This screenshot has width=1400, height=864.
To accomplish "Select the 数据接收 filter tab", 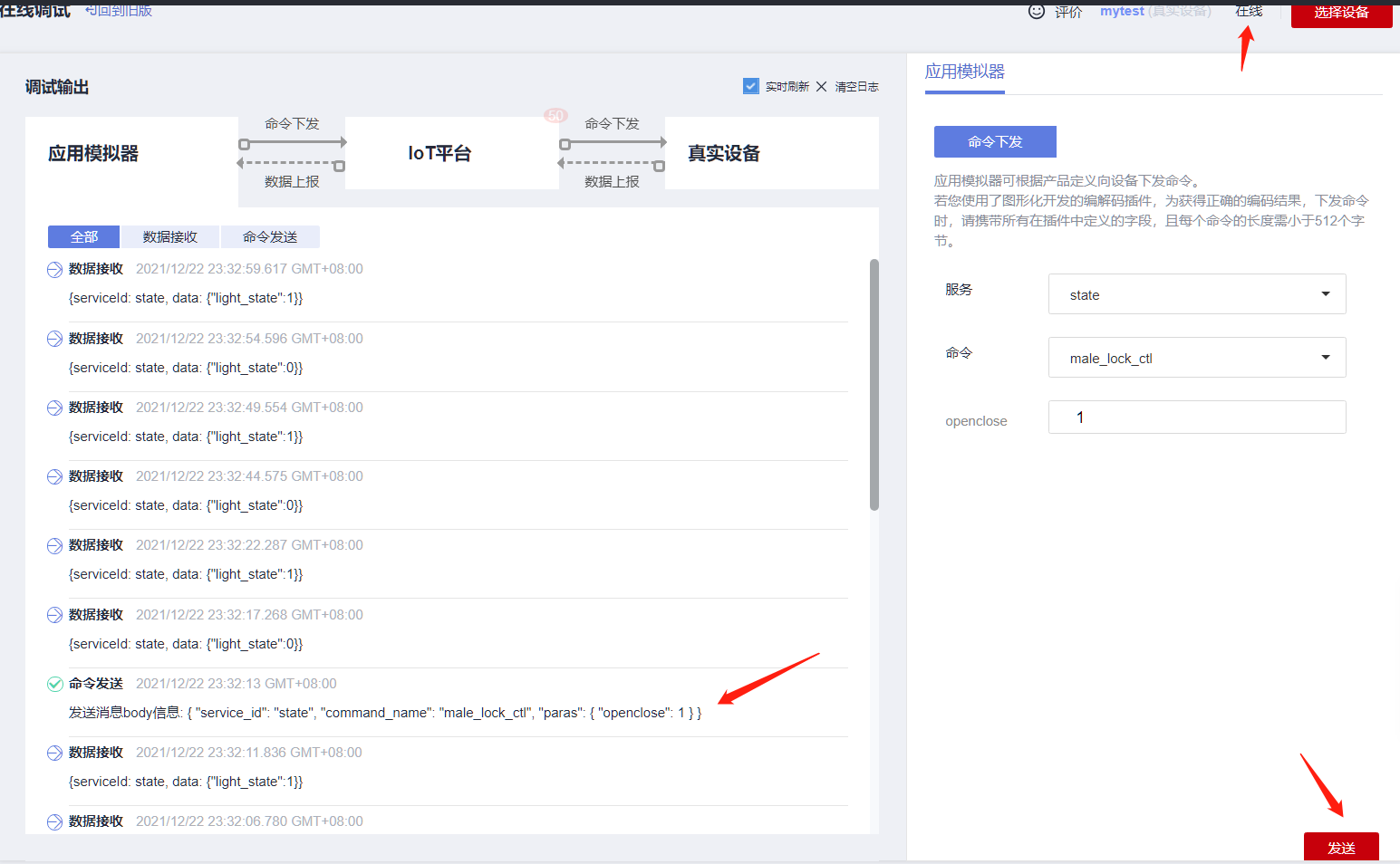I will point(169,236).
